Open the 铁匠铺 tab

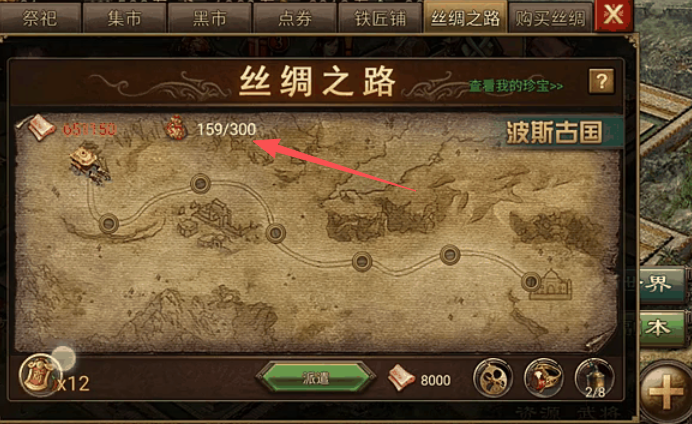tap(380, 18)
